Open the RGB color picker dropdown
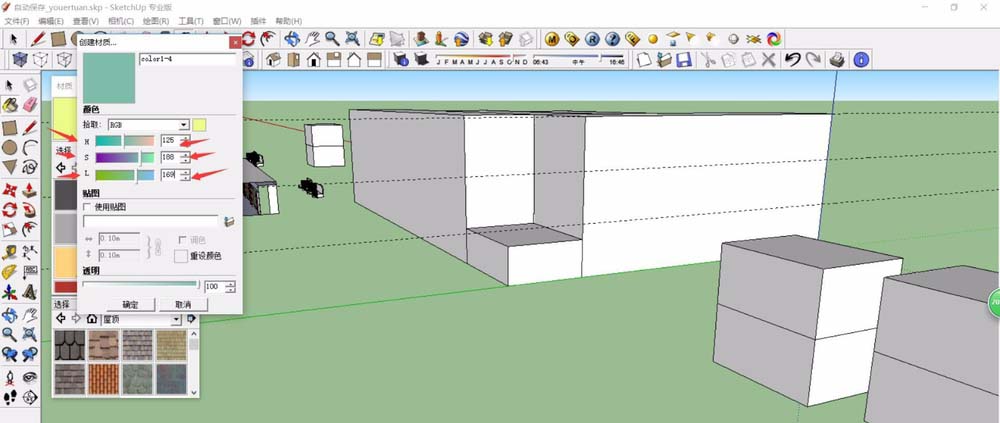Image resolution: width=1000 pixels, height=423 pixels. coord(183,125)
